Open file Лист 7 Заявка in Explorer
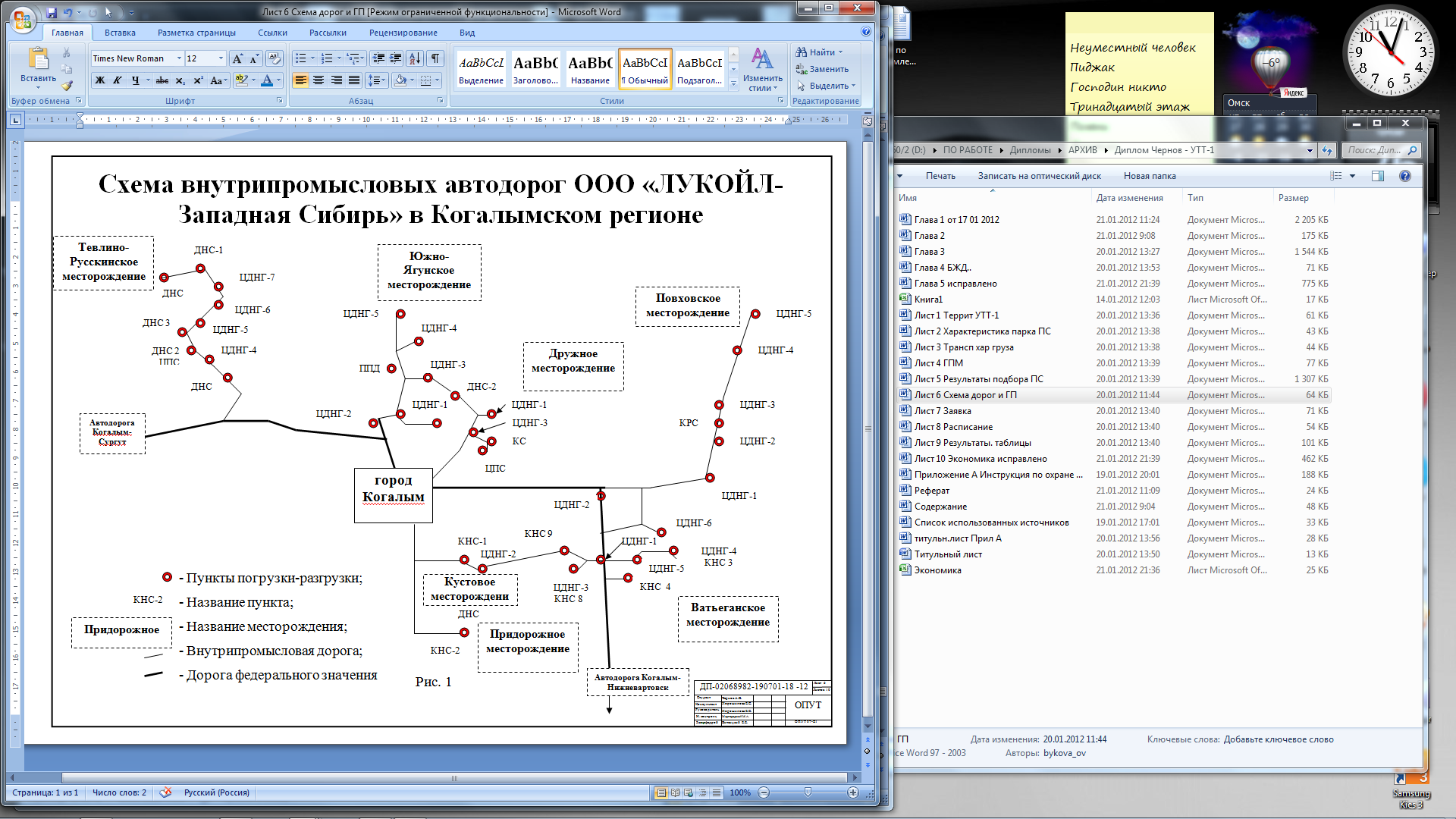Image resolution: width=1456 pixels, height=819 pixels. [942, 411]
